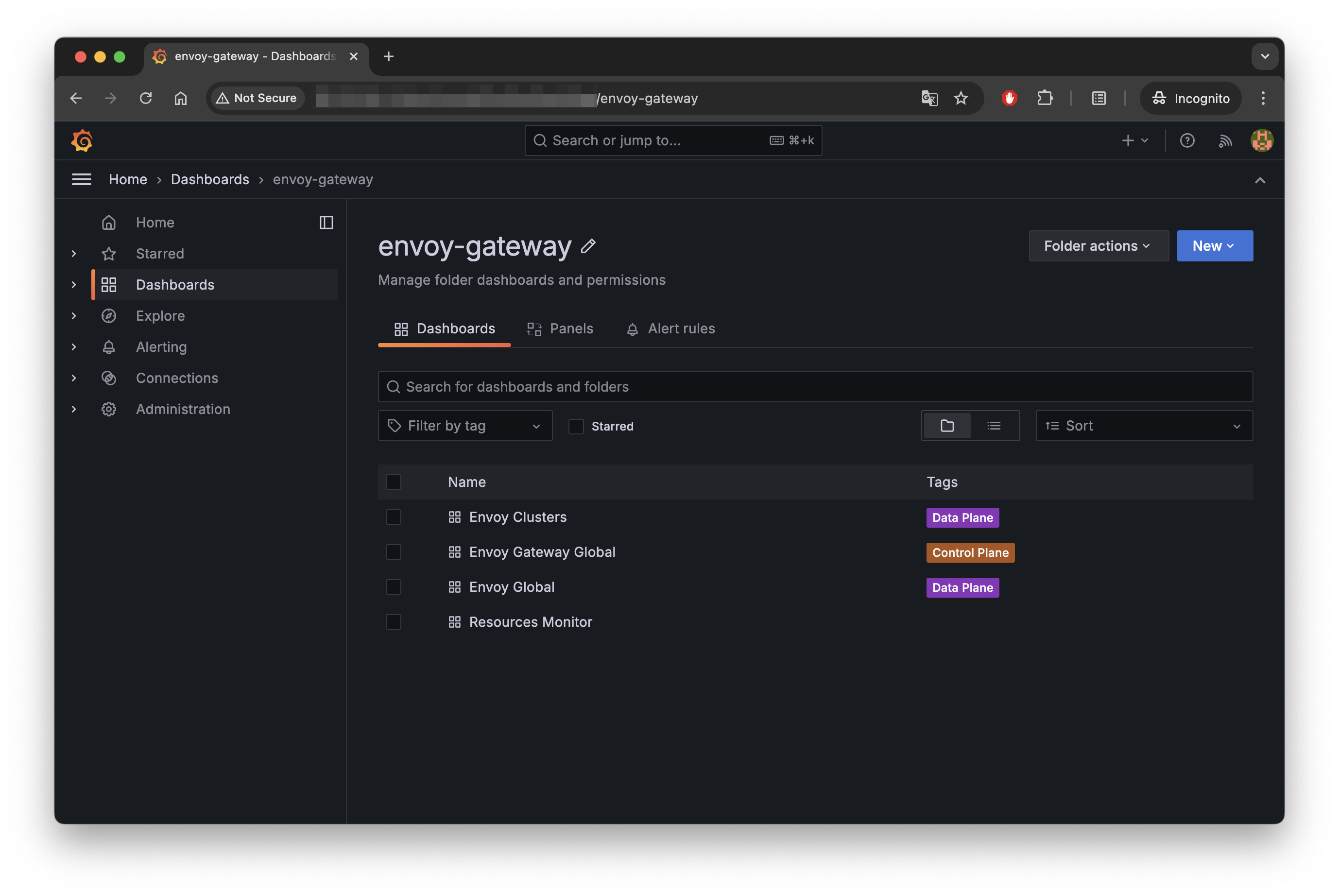Open the Filter by tag dropdown
The height and width of the screenshot is (896, 1339).
click(x=465, y=426)
